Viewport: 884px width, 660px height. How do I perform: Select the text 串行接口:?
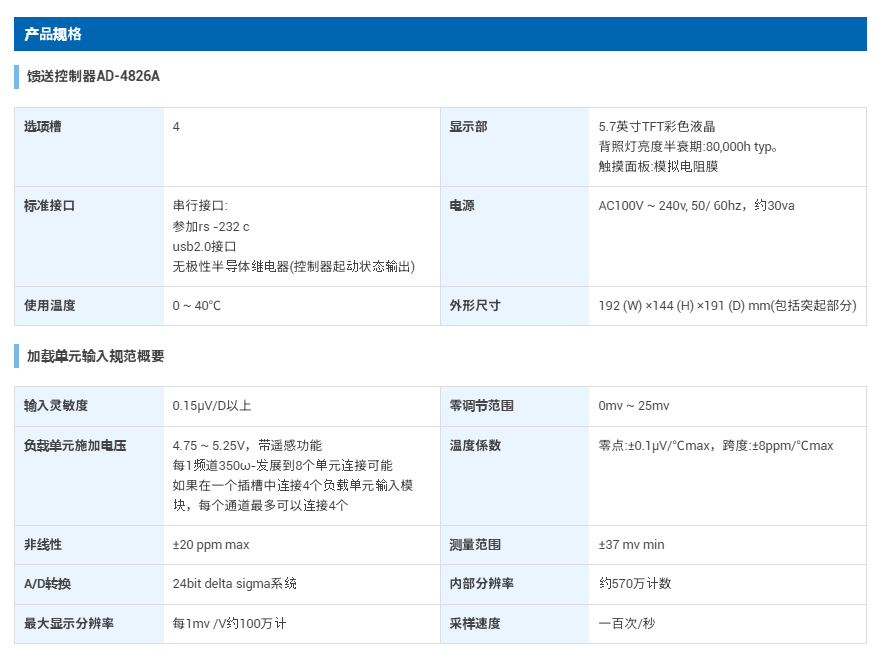200,206
